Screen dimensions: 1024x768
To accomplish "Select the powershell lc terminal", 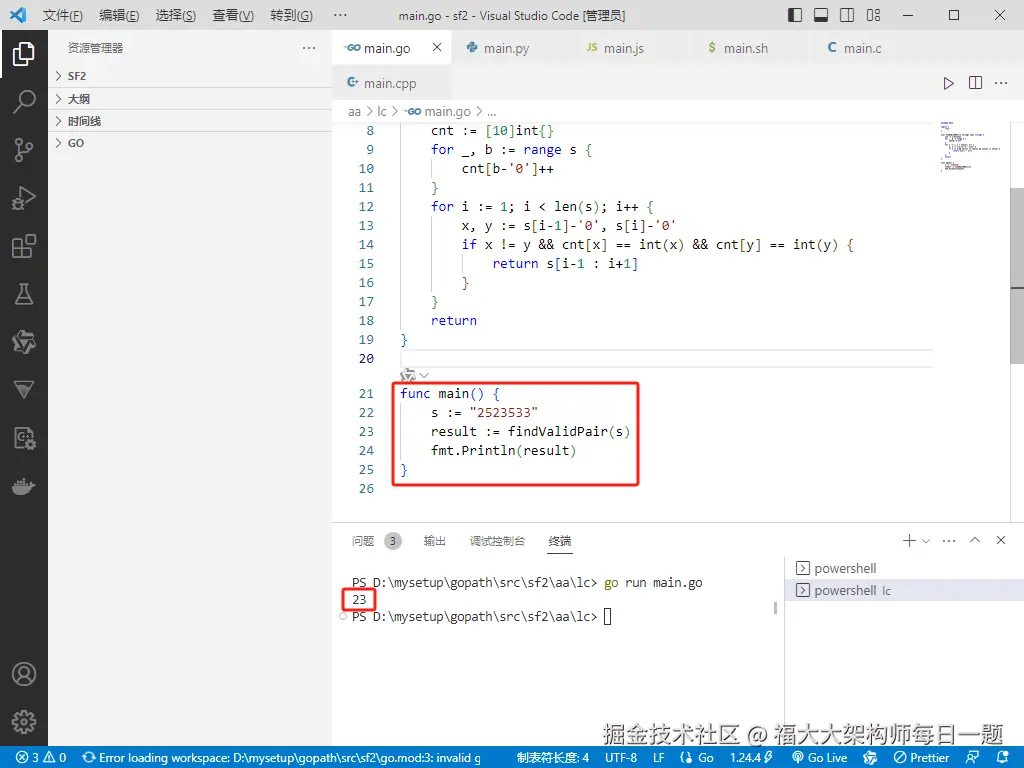I will point(904,590).
